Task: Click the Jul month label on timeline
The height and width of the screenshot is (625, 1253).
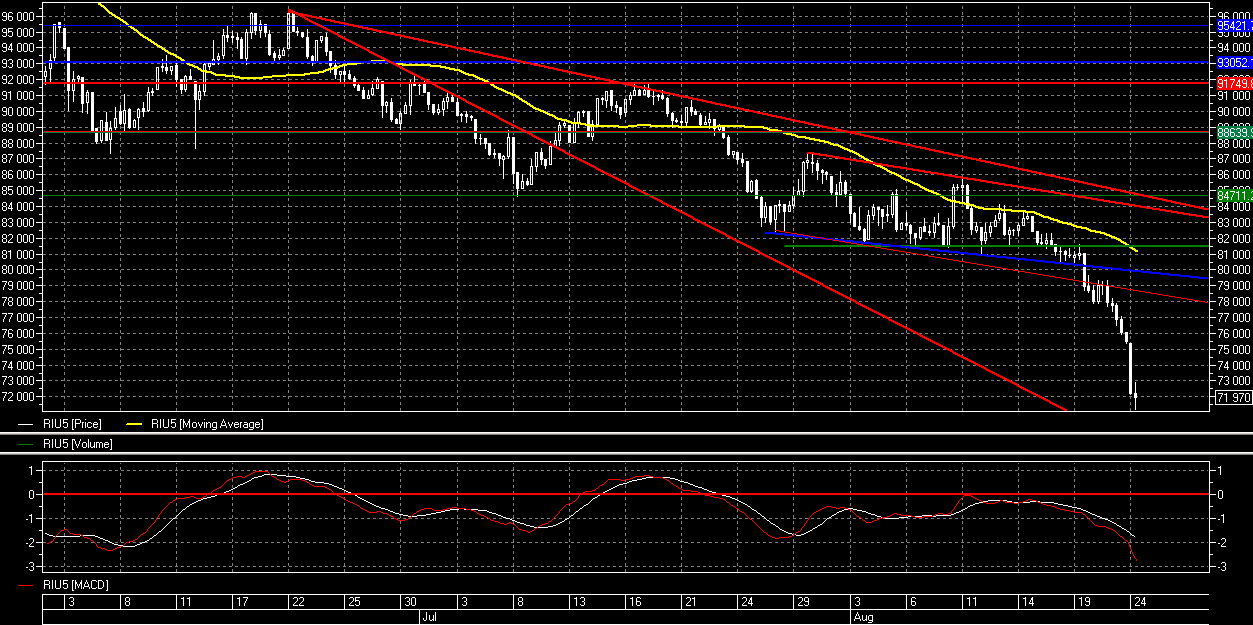Action: point(429,617)
